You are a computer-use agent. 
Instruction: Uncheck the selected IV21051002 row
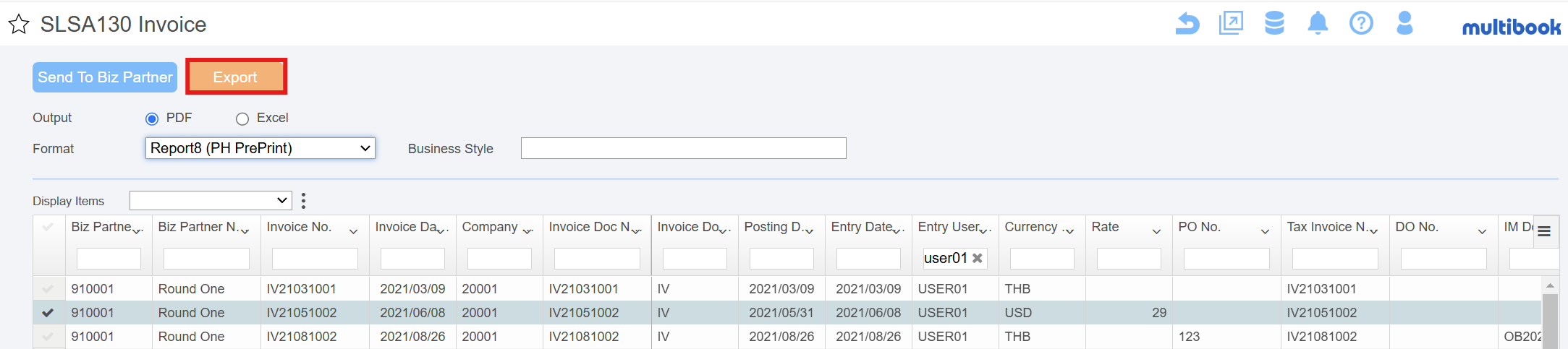click(x=48, y=312)
